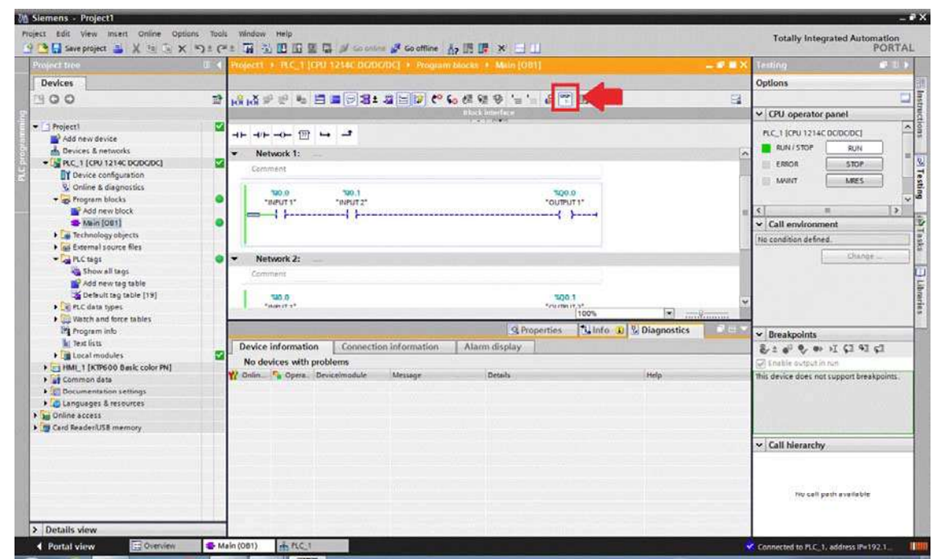The width and height of the screenshot is (945, 559).
Task: Expand the Technology objects tree node
Action: 55,235
